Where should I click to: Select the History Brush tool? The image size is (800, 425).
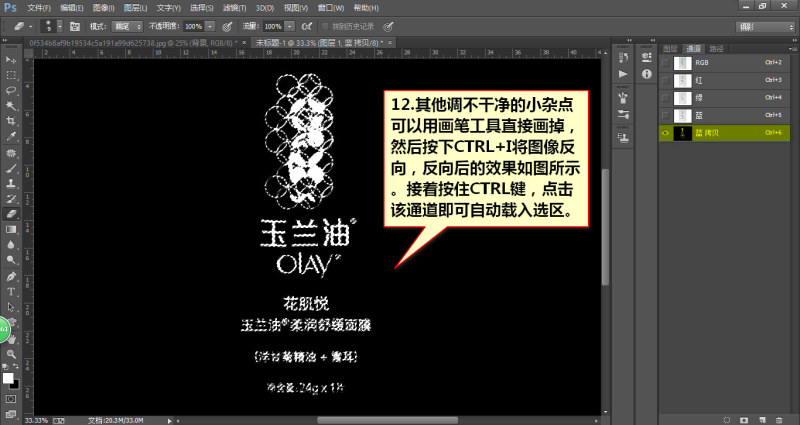11,199
